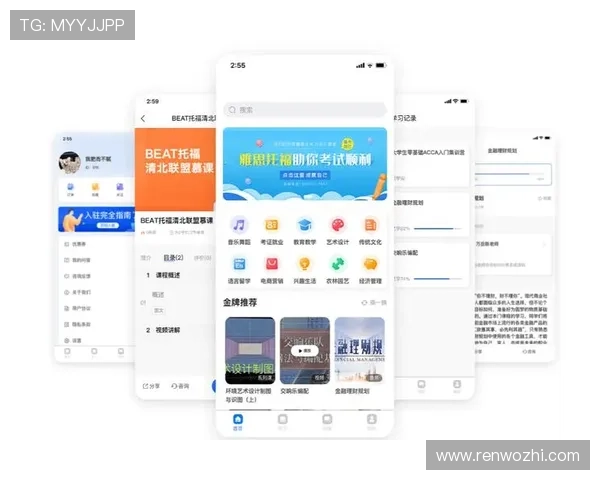Click the 金牌推荐 section heading
The width and height of the screenshot is (600, 480).
tap(240, 302)
